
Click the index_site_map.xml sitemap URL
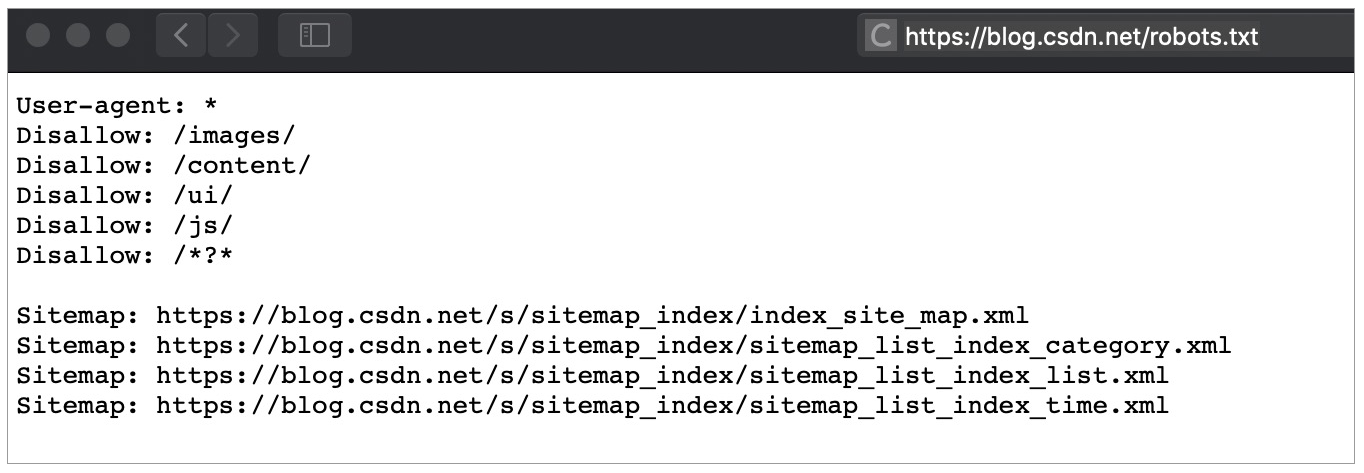(x=592, y=316)
